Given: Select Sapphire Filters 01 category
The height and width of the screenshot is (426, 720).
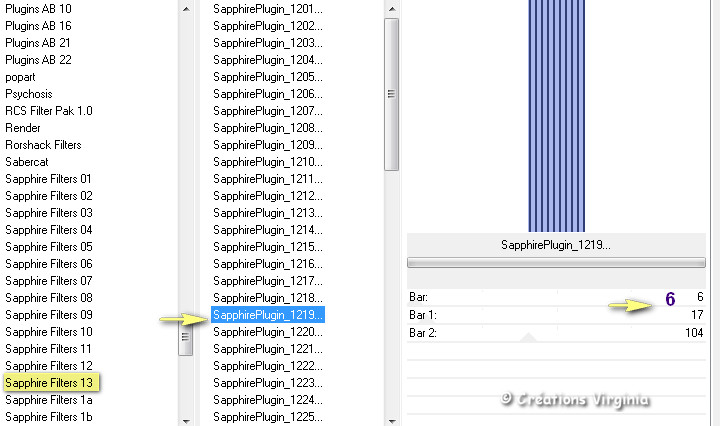Looking at the screenshot, I should [x=49, y=179].
